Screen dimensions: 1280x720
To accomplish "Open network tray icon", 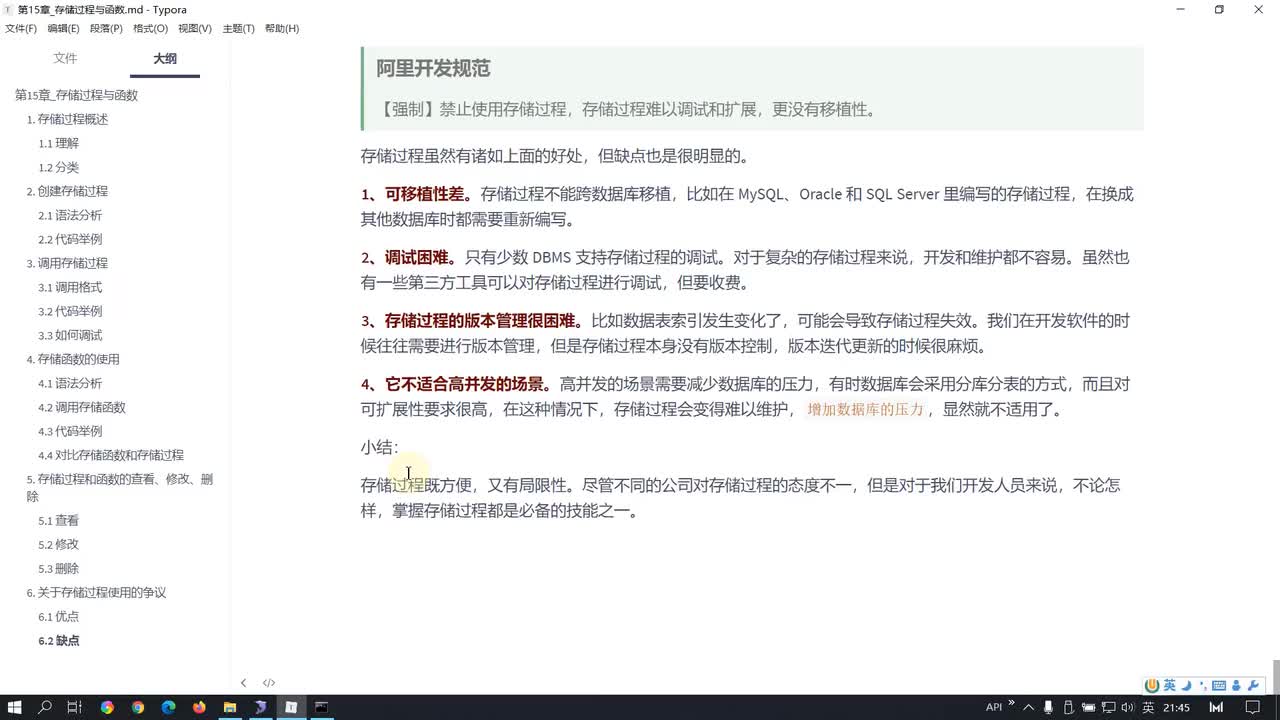I will (1108, 707).
